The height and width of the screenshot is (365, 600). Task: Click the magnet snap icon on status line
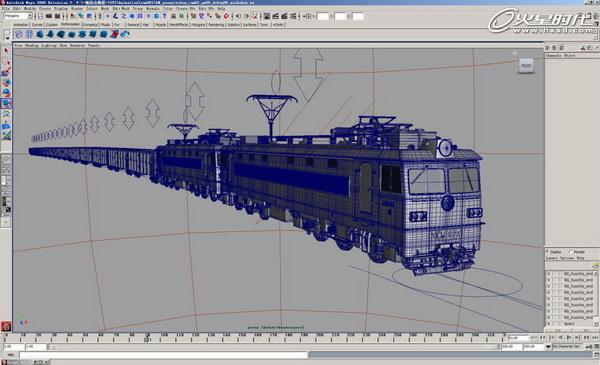tap(227, 16)
